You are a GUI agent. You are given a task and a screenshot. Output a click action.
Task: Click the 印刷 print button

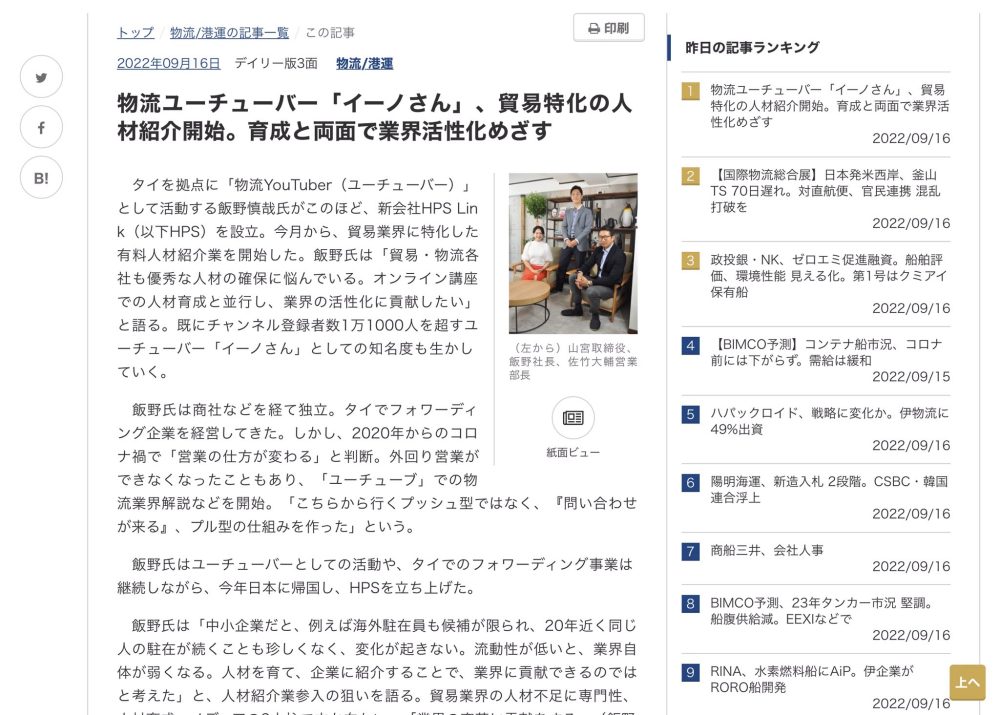(x=608, y=28)
